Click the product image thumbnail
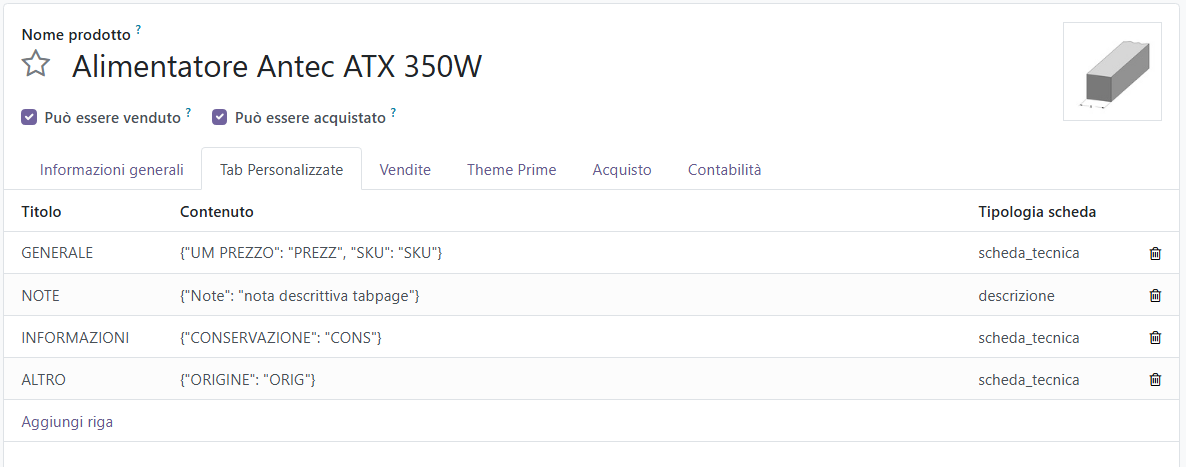Screen dimensions: 1186x467 (x=1112, y=72)
